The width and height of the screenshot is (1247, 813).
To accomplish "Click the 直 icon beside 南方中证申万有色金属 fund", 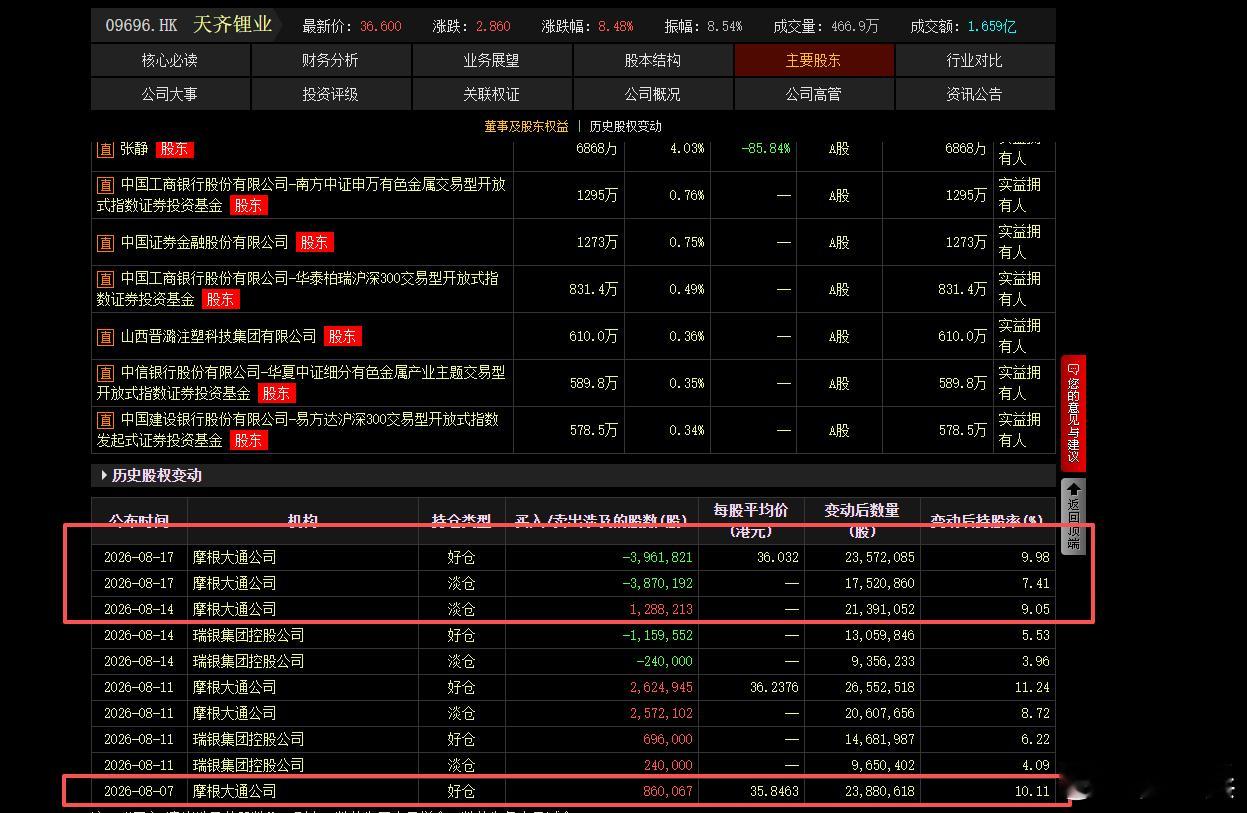I will pyautogui.click(x=105, y=185).
